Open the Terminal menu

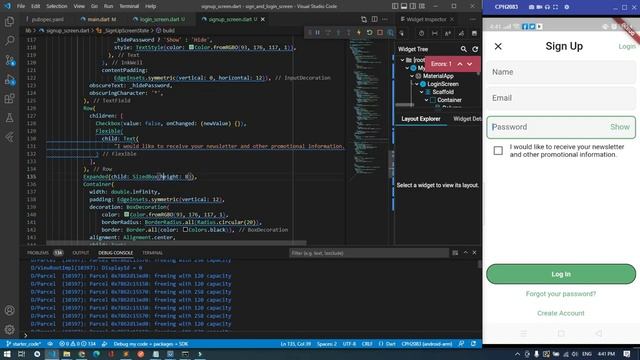coord(129,6)
